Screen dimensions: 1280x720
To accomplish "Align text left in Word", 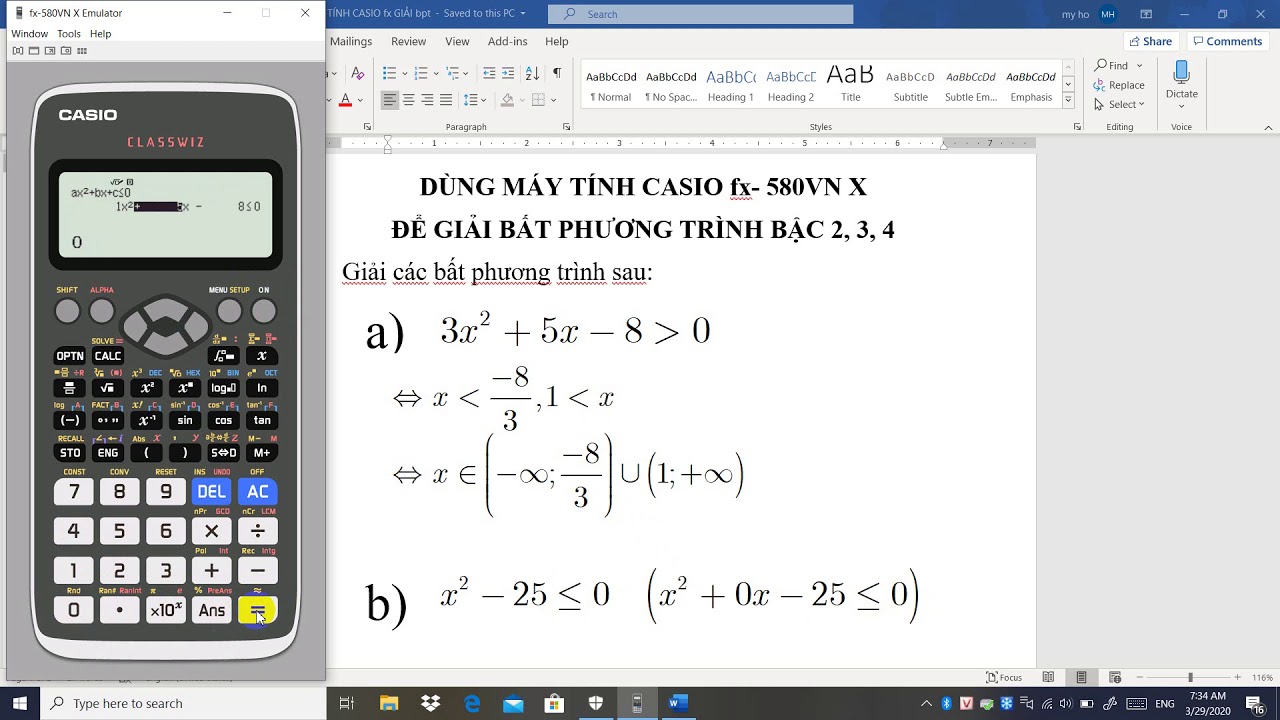I will click(390, 100).
